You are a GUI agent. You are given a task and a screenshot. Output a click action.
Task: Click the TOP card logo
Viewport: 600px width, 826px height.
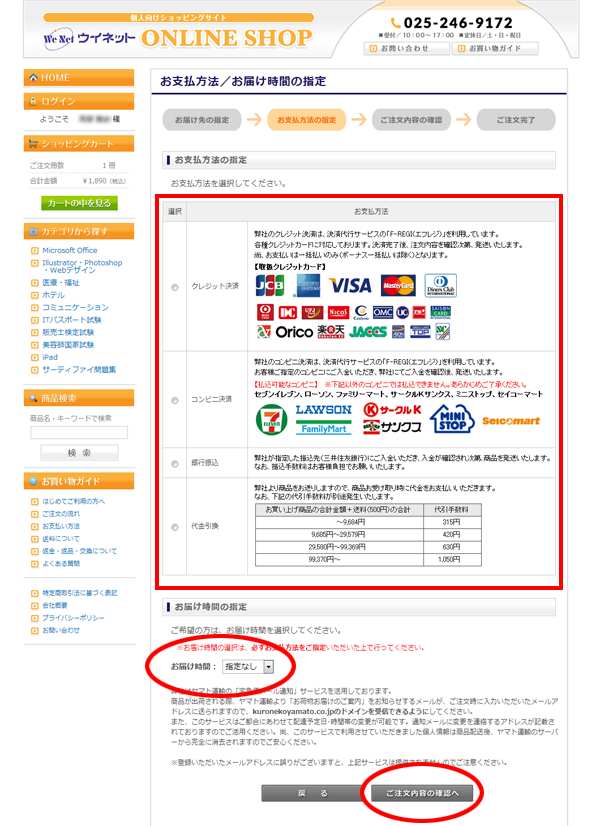pos(420,332)
